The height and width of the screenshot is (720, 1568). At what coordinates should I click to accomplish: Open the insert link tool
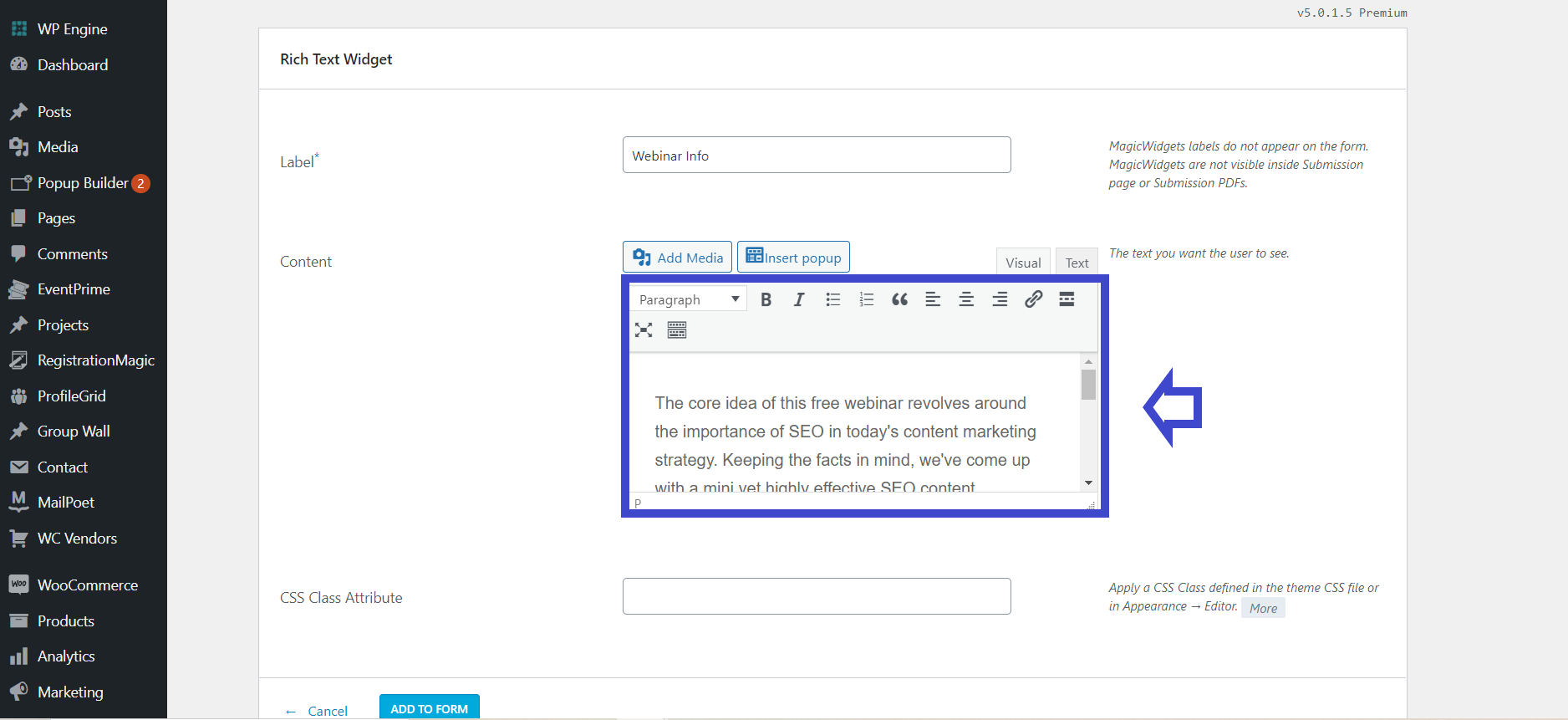point(1033,299)
